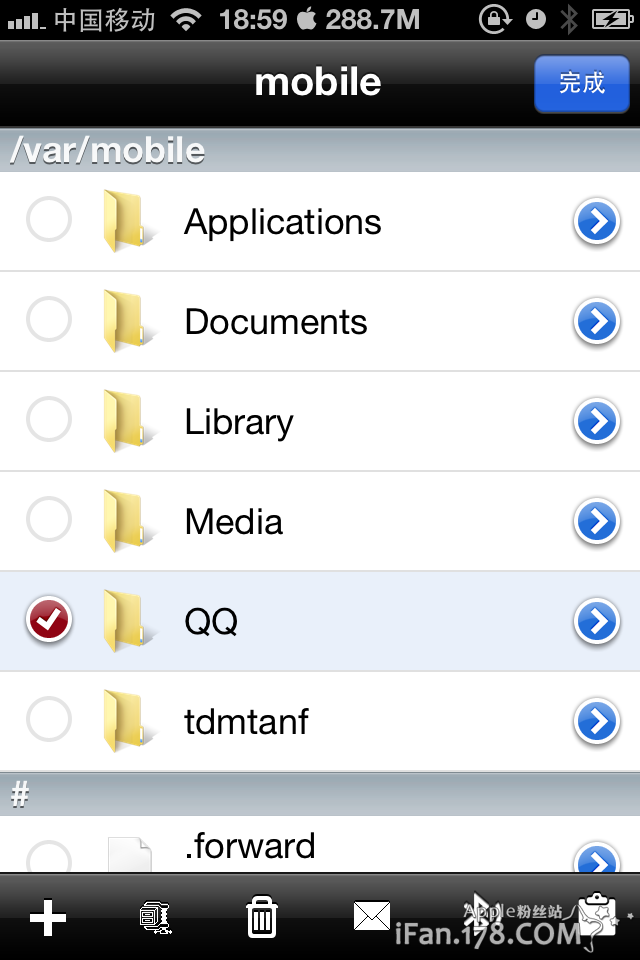
Task: Tap the Media row
Action: (x=300, y=521)
